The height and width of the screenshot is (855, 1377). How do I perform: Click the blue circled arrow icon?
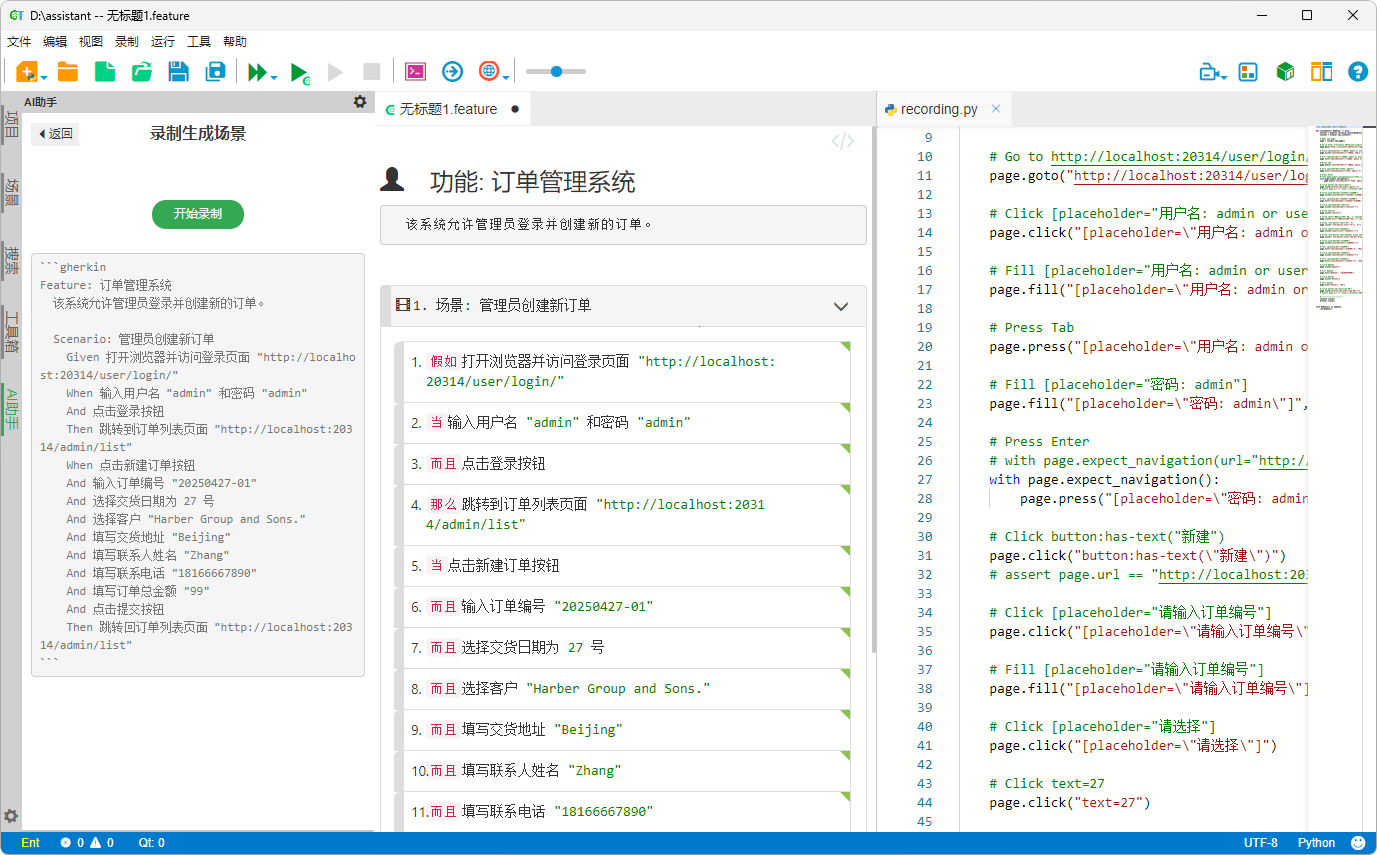(x=453, y=71)
